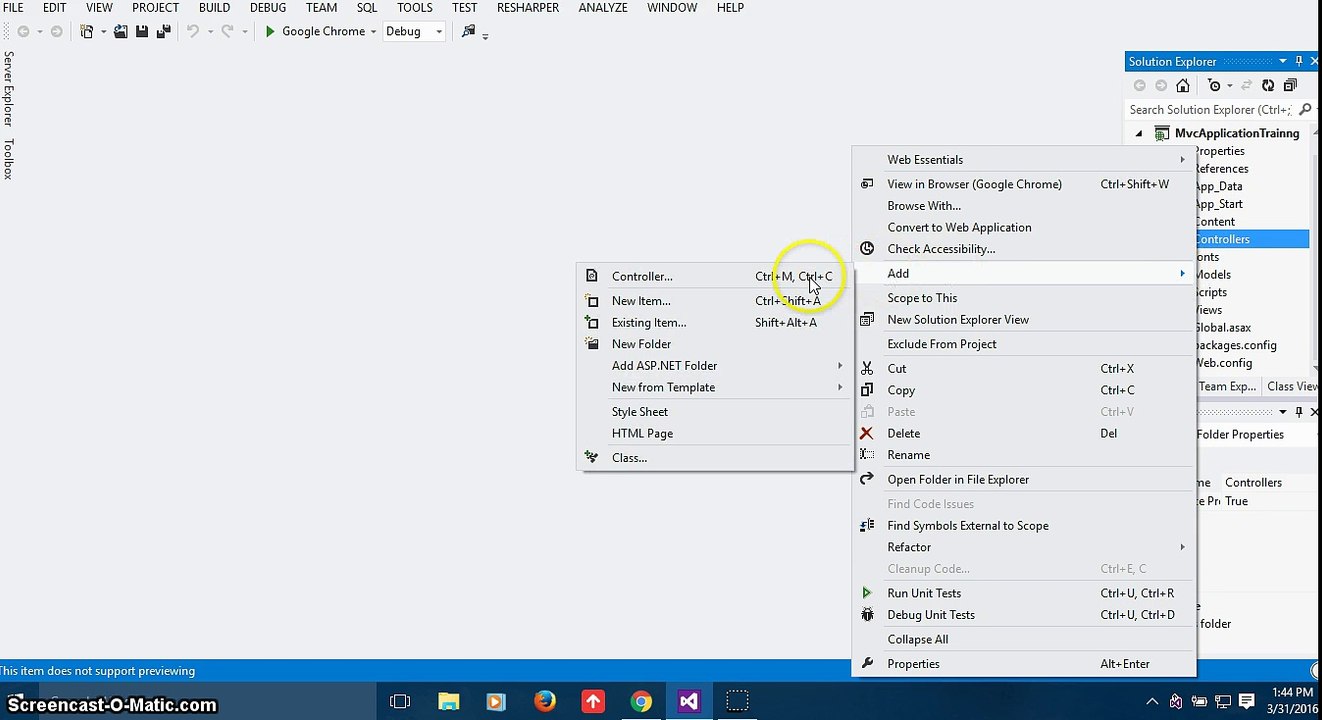Choose HTML Page from the Add submenu

pos(715,434)
